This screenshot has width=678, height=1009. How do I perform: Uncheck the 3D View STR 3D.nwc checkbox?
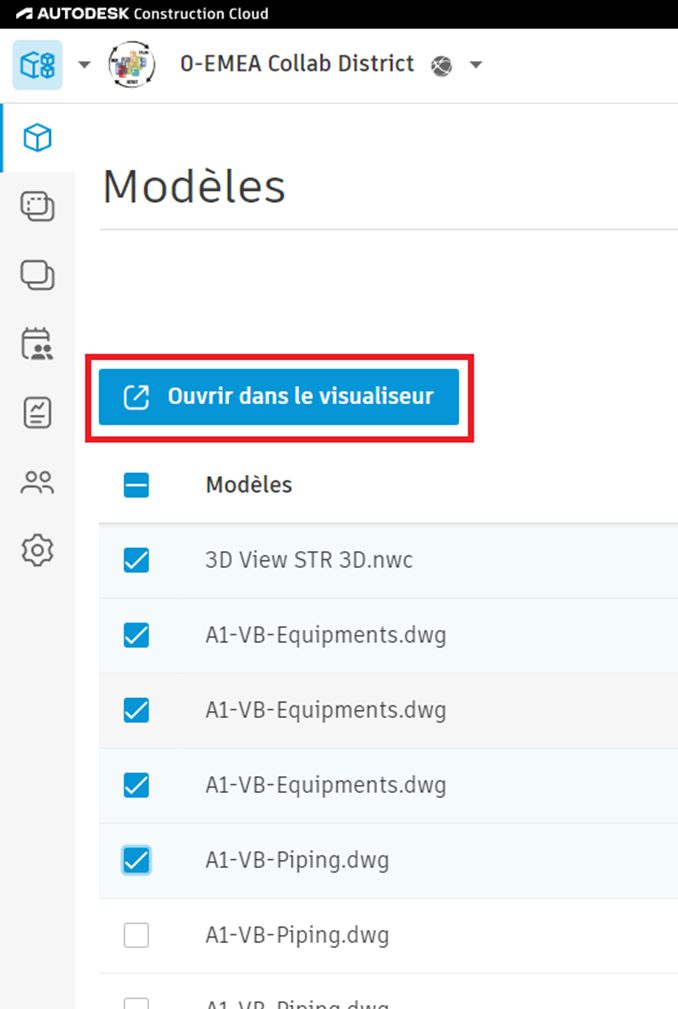pyautogui.click(x=136, y=560)
